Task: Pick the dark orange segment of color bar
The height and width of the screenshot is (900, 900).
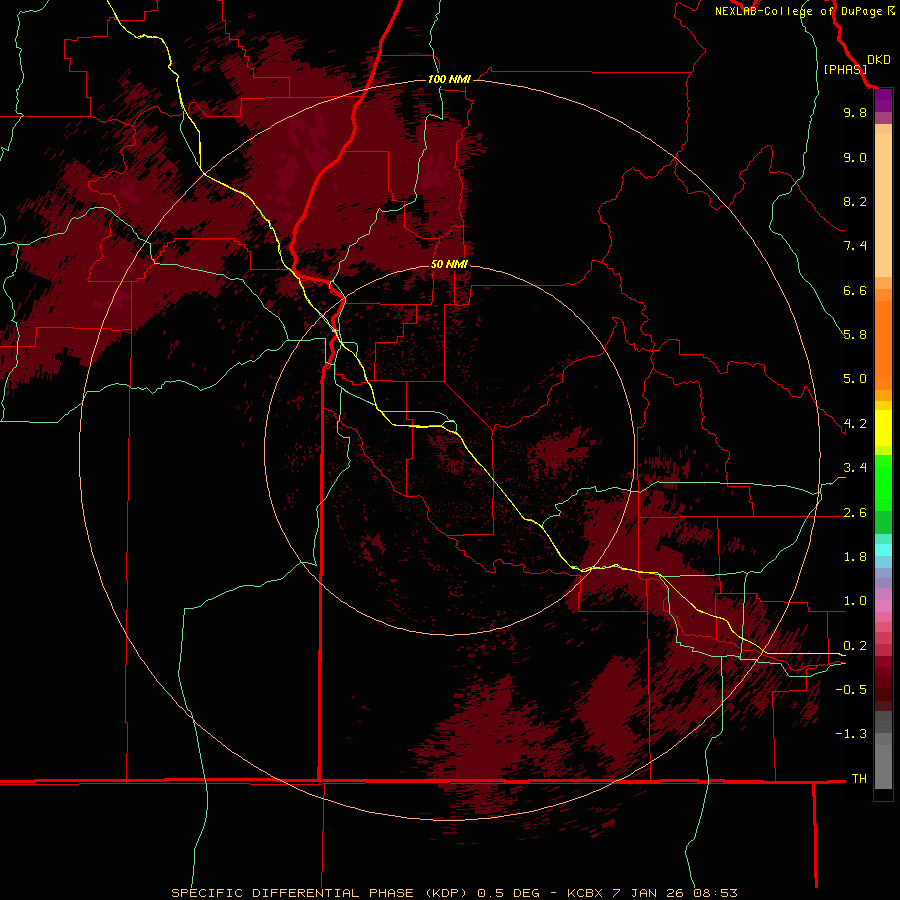Action: coord(883,346)
